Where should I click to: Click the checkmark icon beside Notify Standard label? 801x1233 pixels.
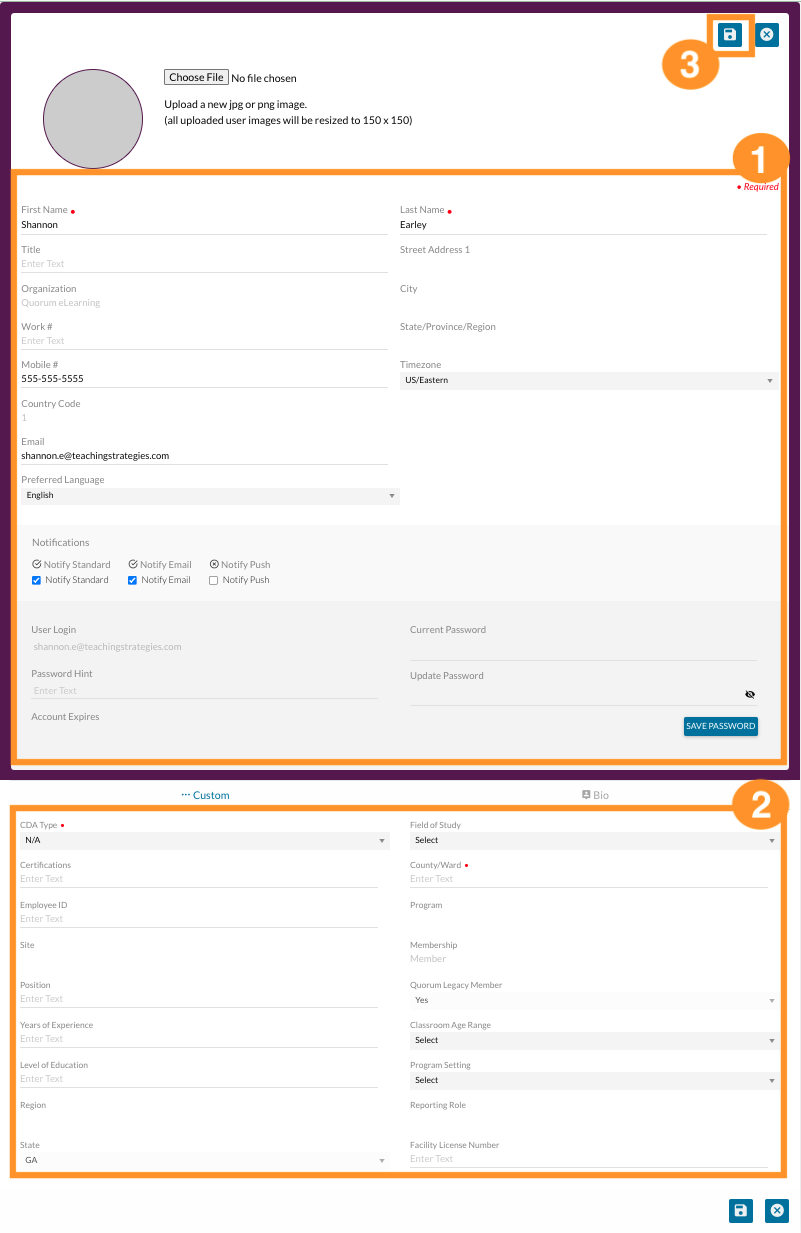tap(37, 564)
